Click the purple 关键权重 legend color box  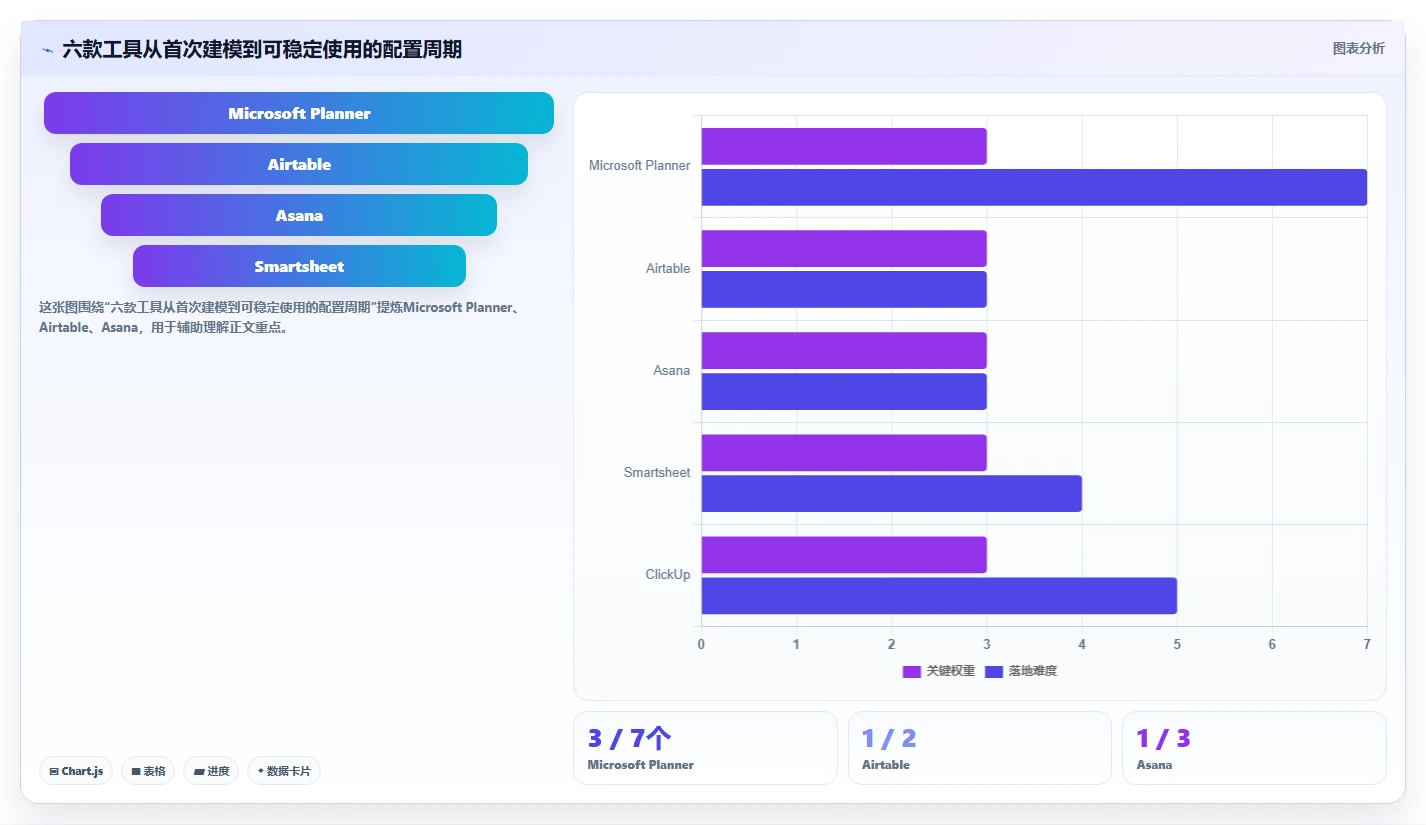pos(912,671)
